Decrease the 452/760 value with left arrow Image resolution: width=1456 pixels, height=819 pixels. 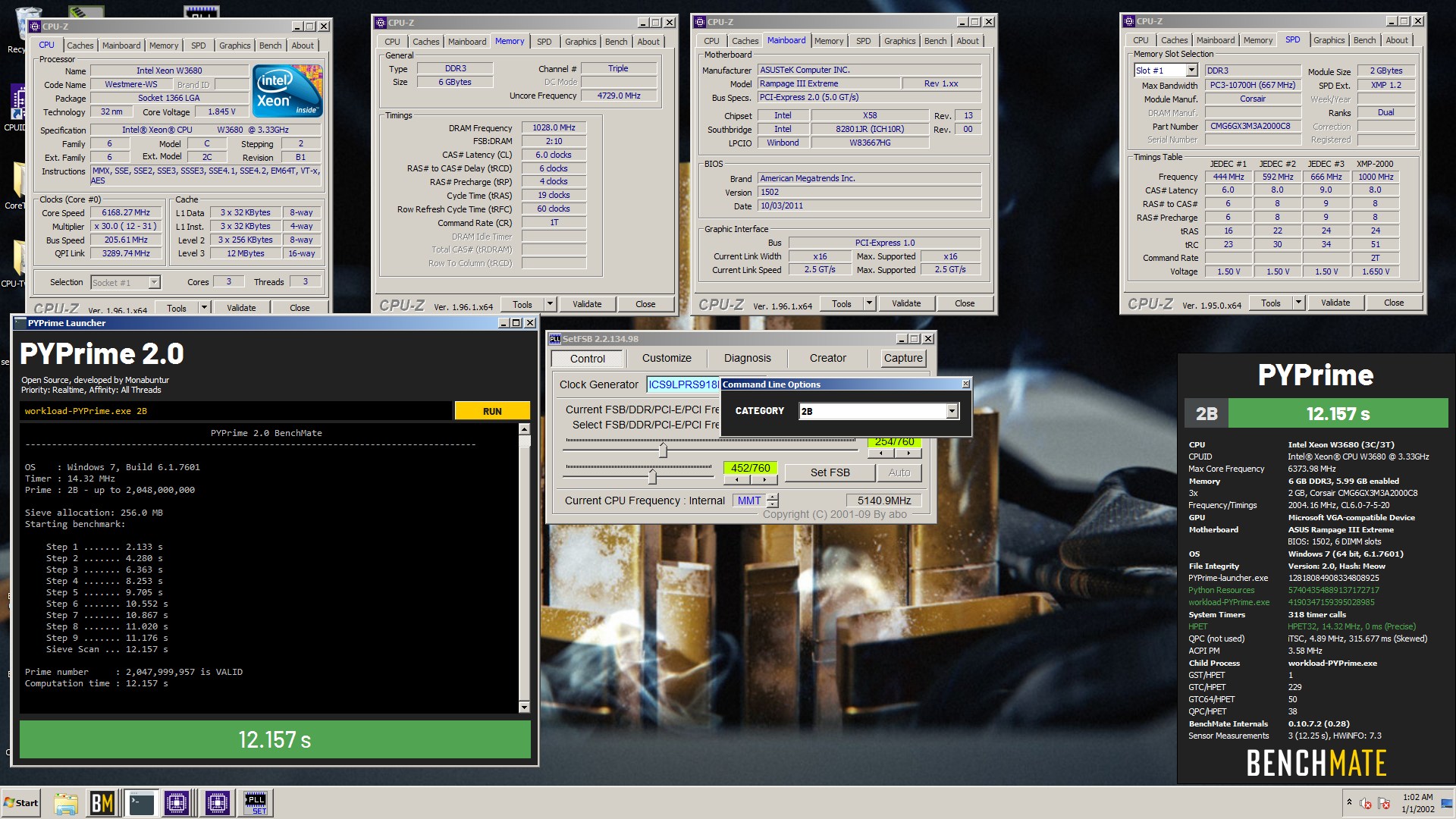pyautogui.click(x=737, y=480)
